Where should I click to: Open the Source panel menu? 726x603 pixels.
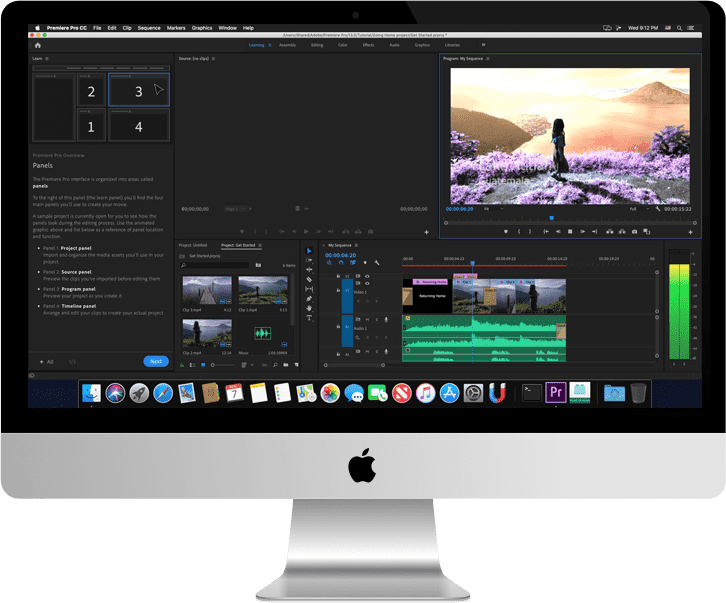point(213,59)
